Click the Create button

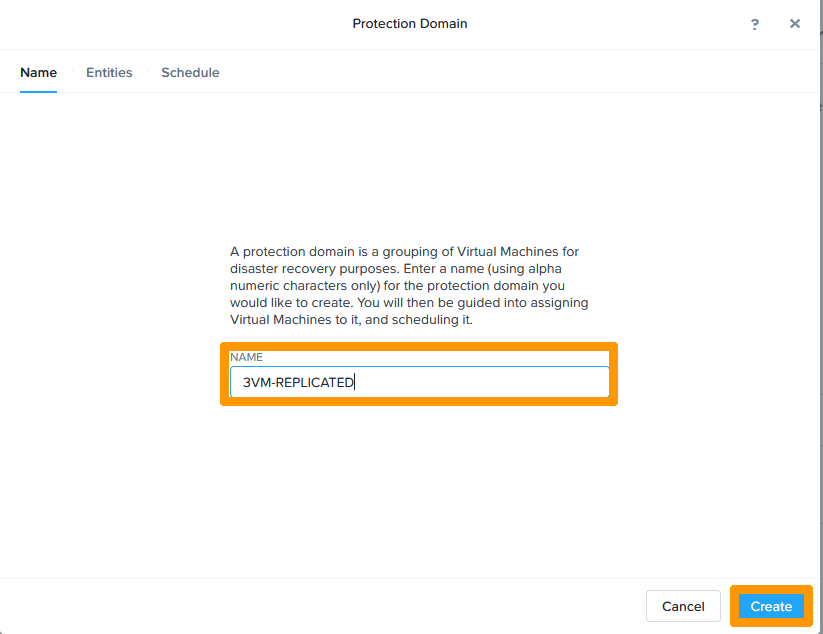coord(771,606)
